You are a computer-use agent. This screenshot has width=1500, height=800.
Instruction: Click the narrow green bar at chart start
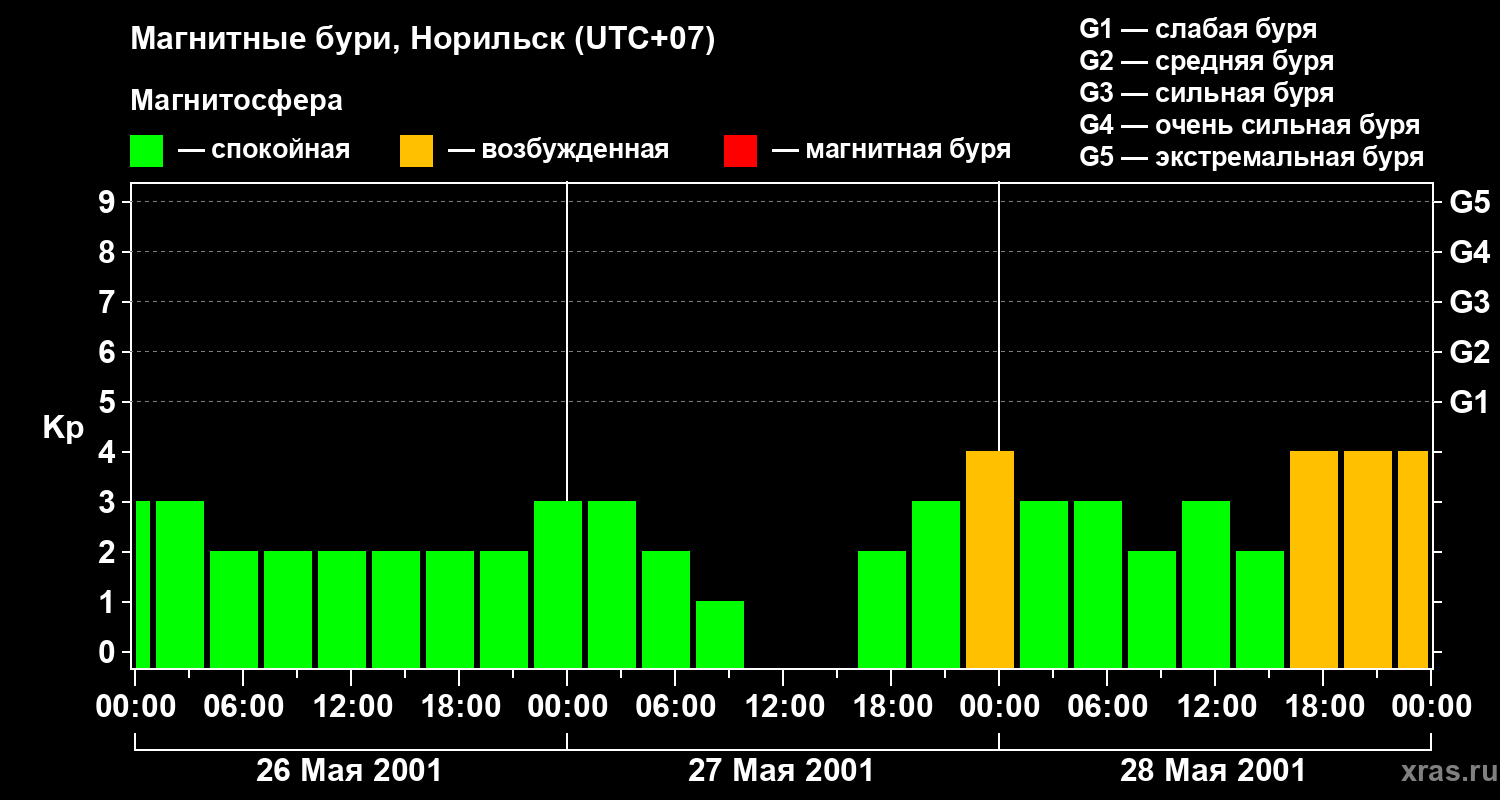tap(142, 585)
